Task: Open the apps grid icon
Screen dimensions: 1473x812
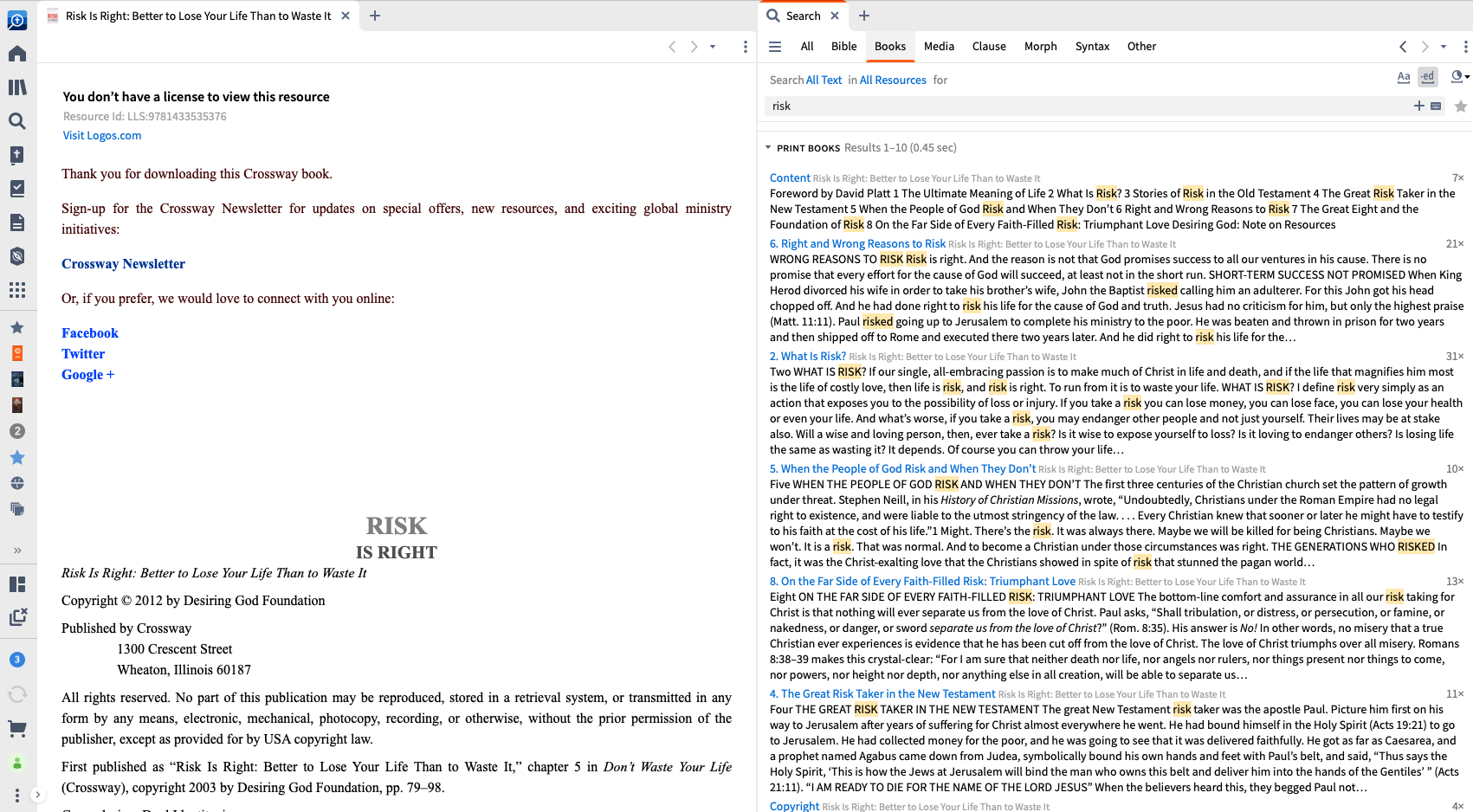Action: point(17,290)
